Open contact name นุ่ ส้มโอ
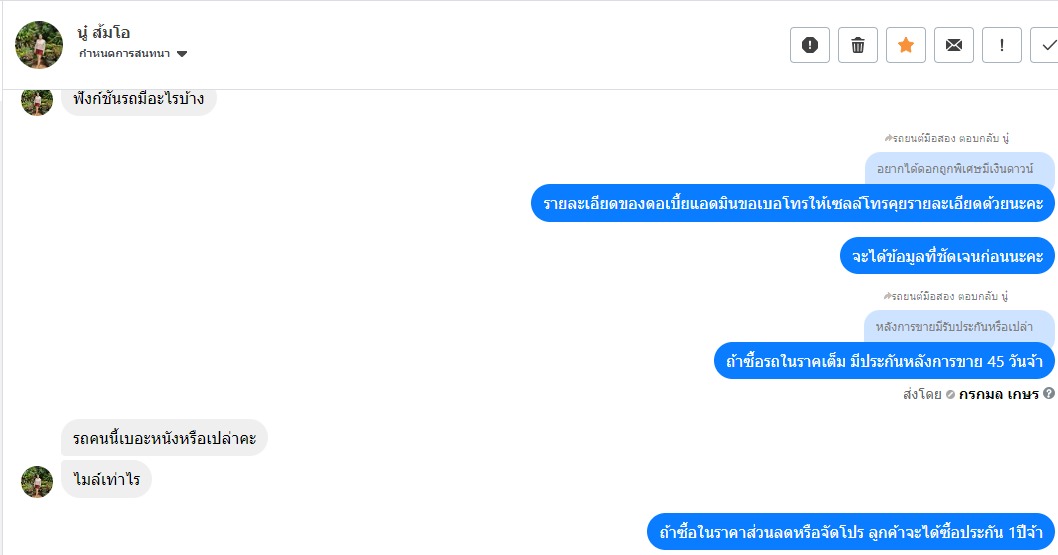This screenshot has width=1058, height=555. click(104, 32)
